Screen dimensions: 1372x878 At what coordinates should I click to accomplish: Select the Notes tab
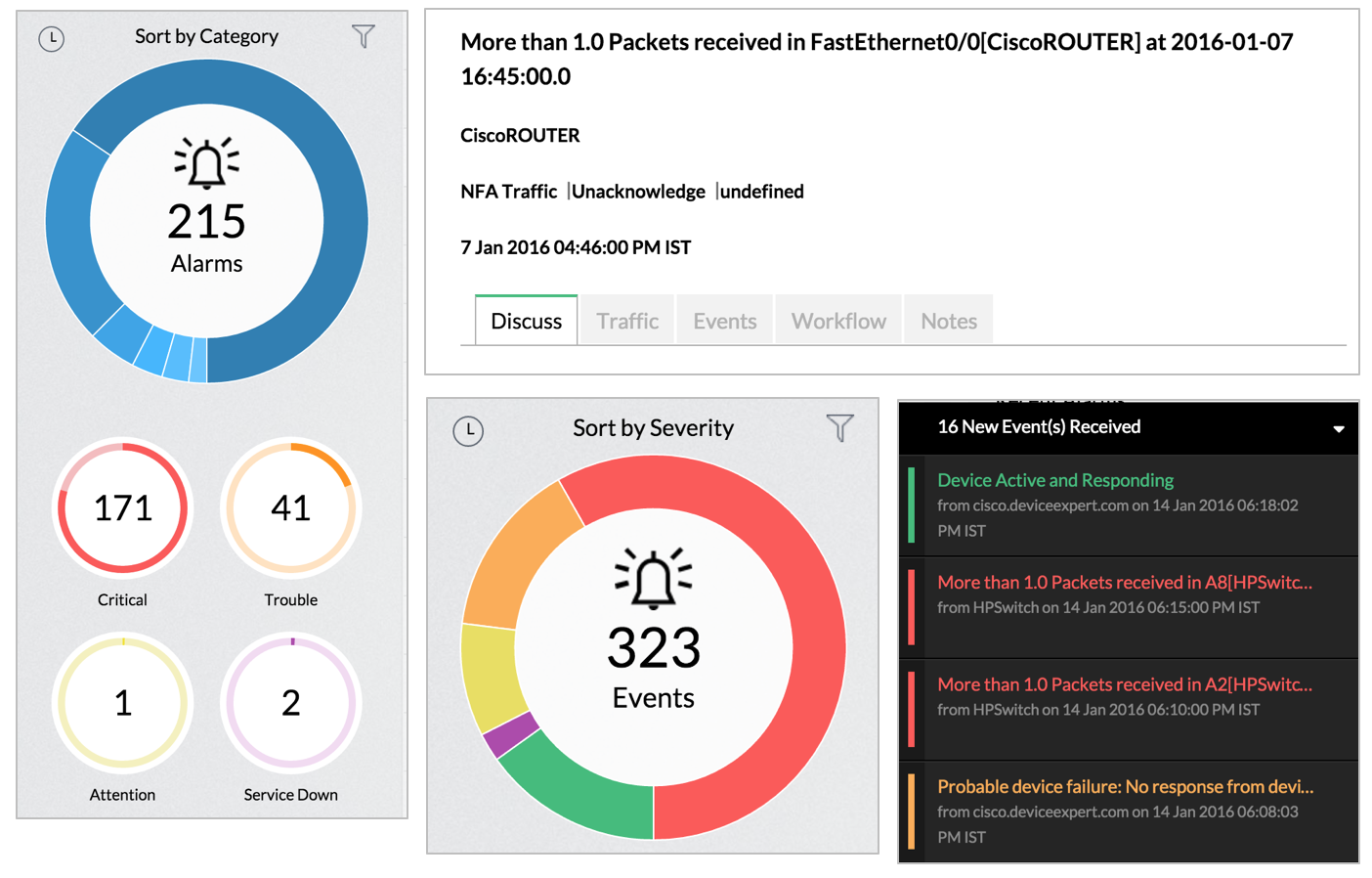pos(949,321)
